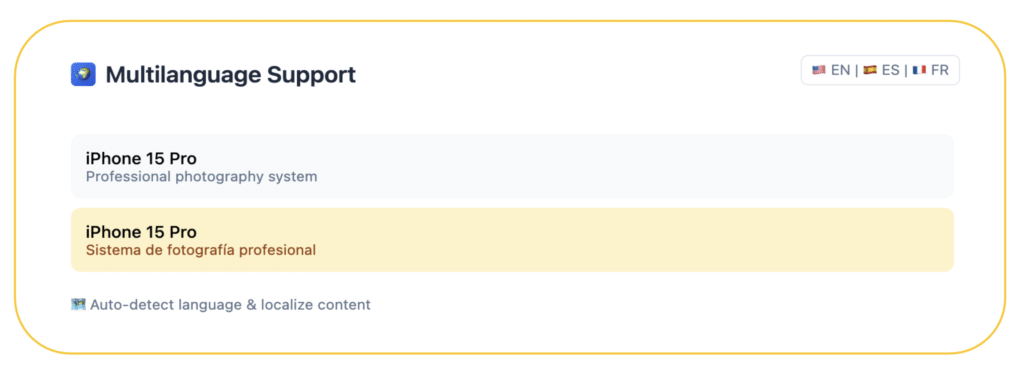Click the divider between ES and FR
1024x374 pixels.
906,70
